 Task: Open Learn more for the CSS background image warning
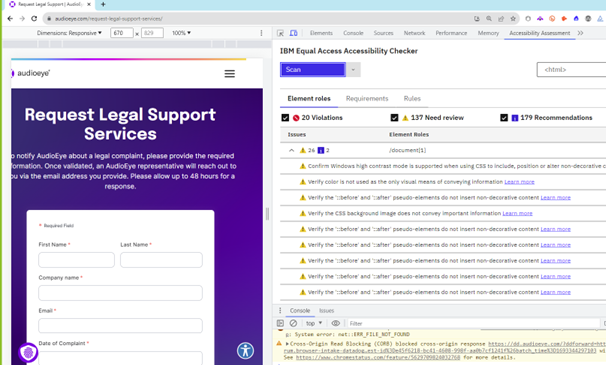517,213
